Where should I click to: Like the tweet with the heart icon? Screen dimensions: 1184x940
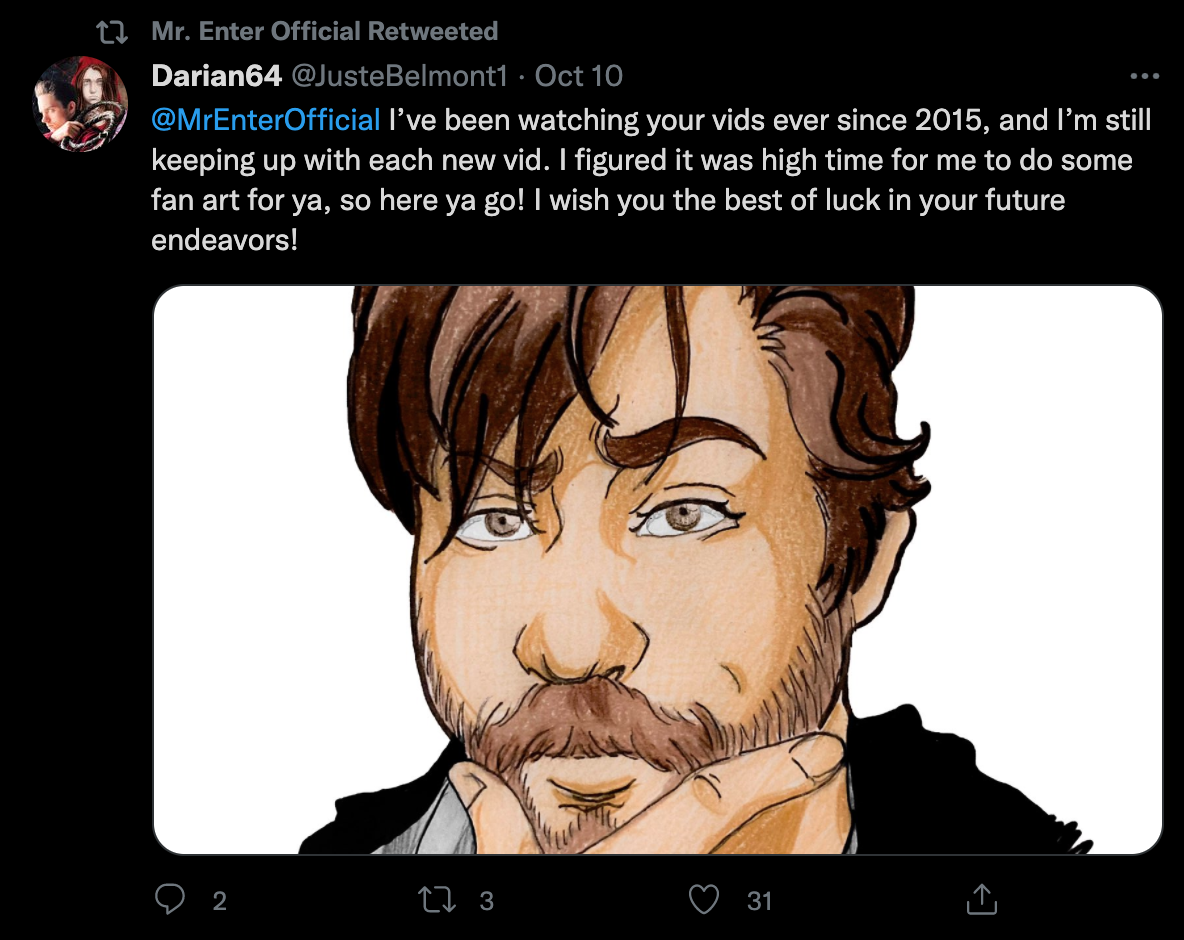pyautogui.click(x=705, y=900)
